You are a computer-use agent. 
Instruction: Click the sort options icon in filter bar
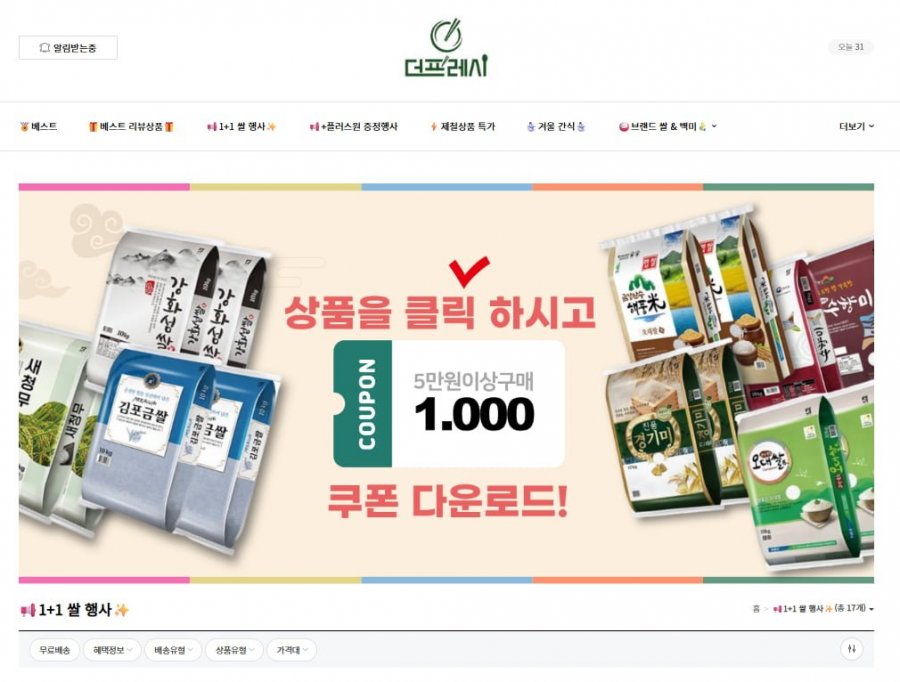[852, 649]
